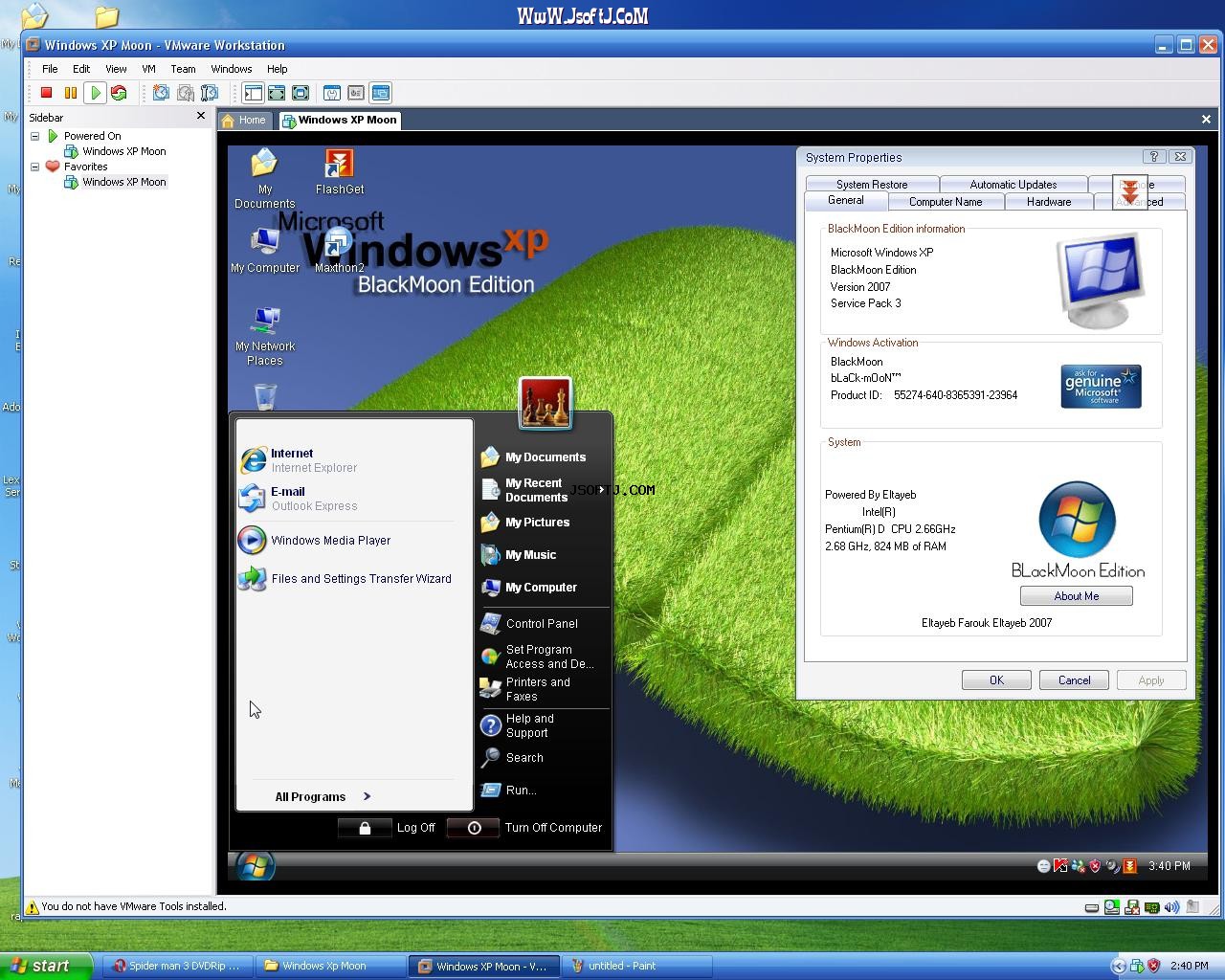
Task: Collapse the Favorites tree group
Action: pos(35,167)
